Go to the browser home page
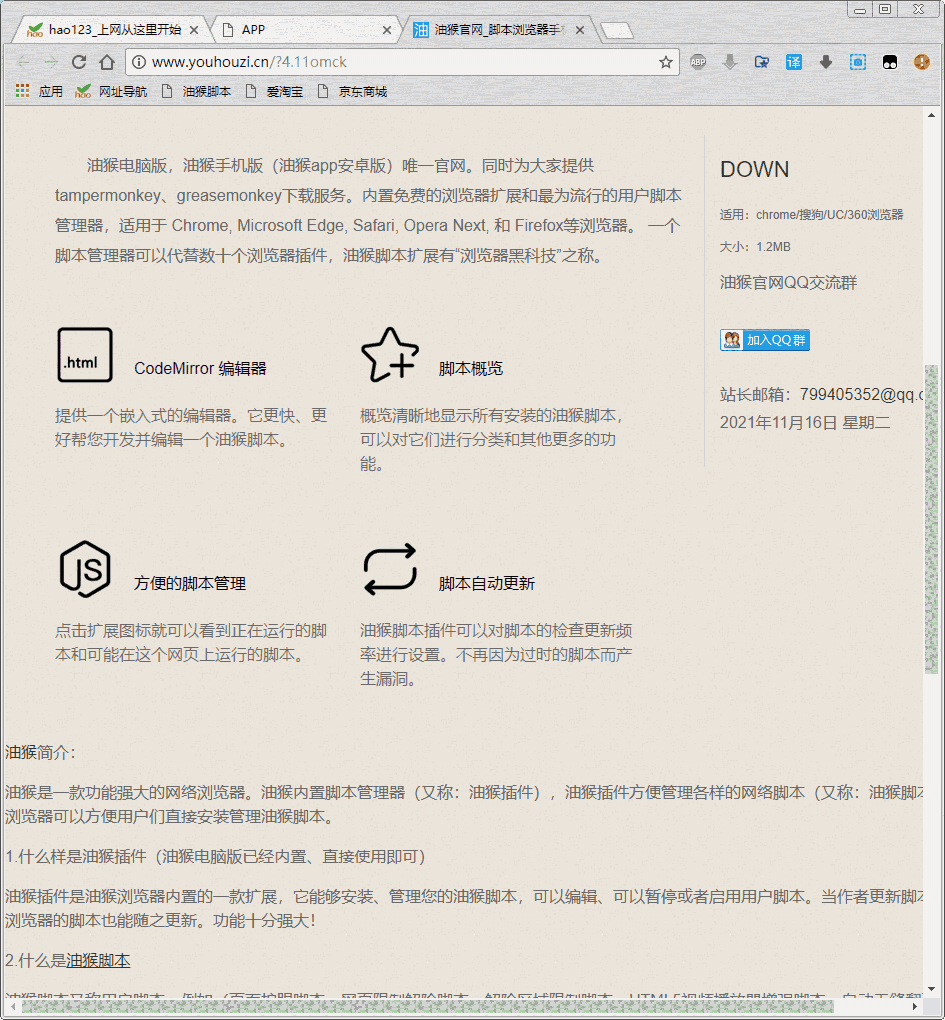 (107, 62)
